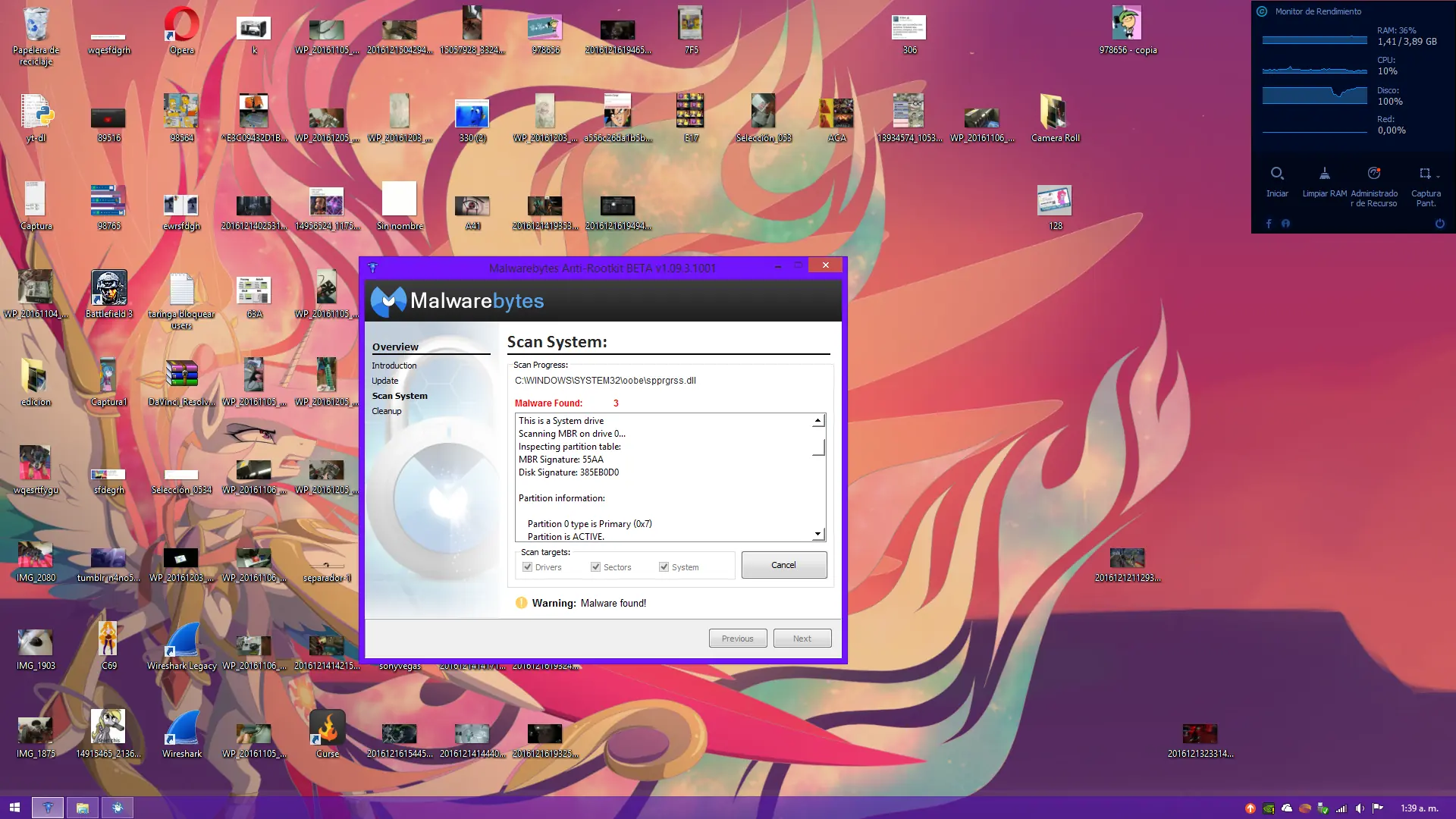1456x819 pixels.
Task: Click the taskbar clock showing 1:39 a. m.
Action: (1420, 808)
